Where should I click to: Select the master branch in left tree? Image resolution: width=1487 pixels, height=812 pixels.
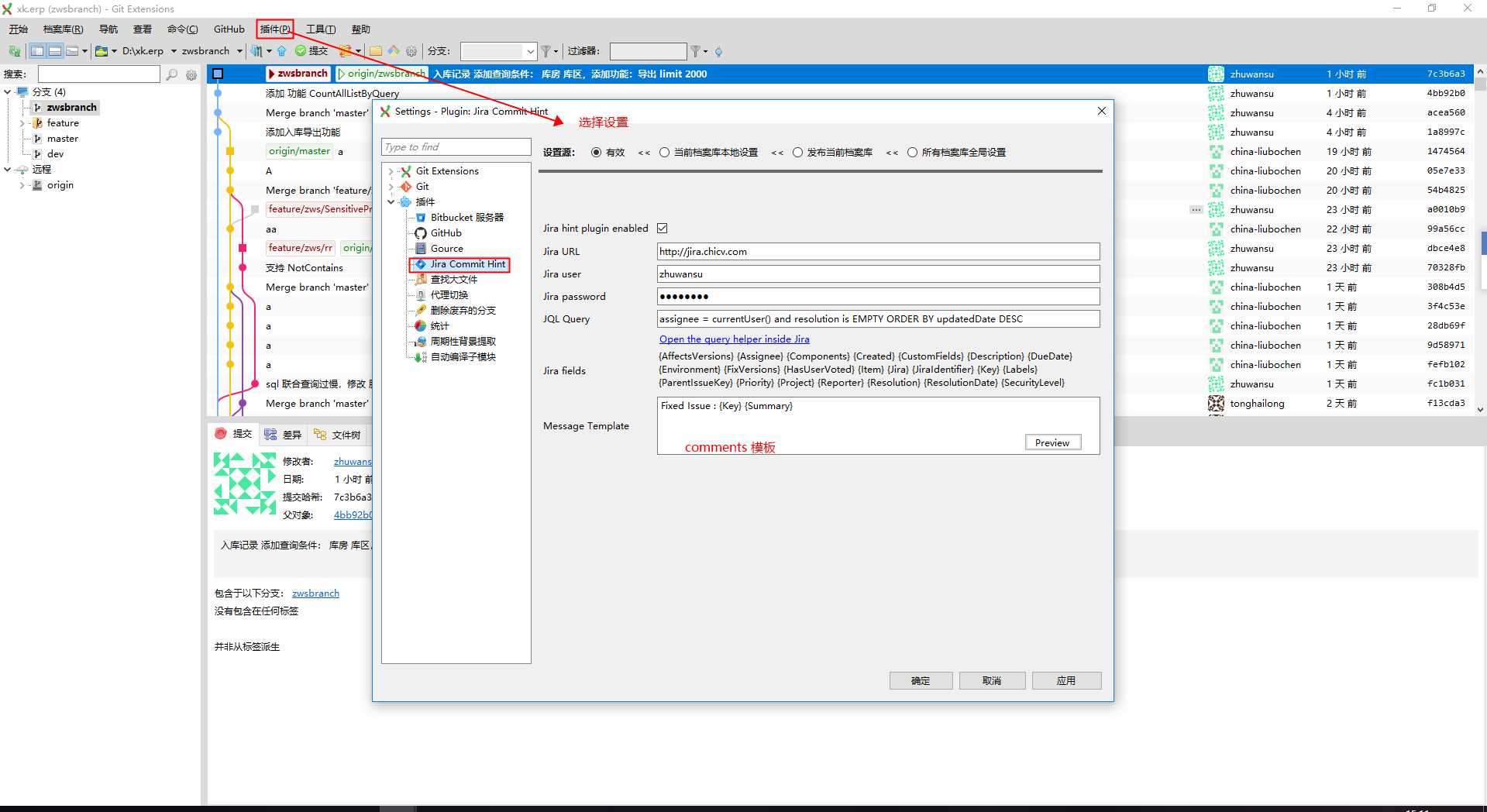point(63,139)
